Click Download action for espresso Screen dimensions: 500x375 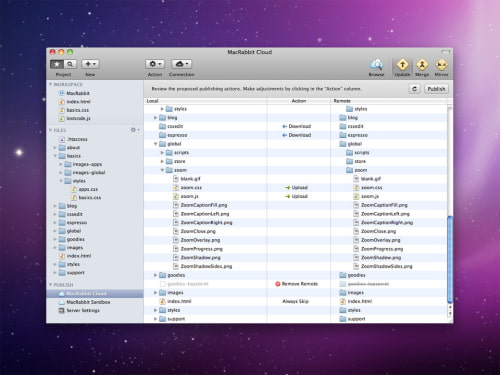[297, 135]
